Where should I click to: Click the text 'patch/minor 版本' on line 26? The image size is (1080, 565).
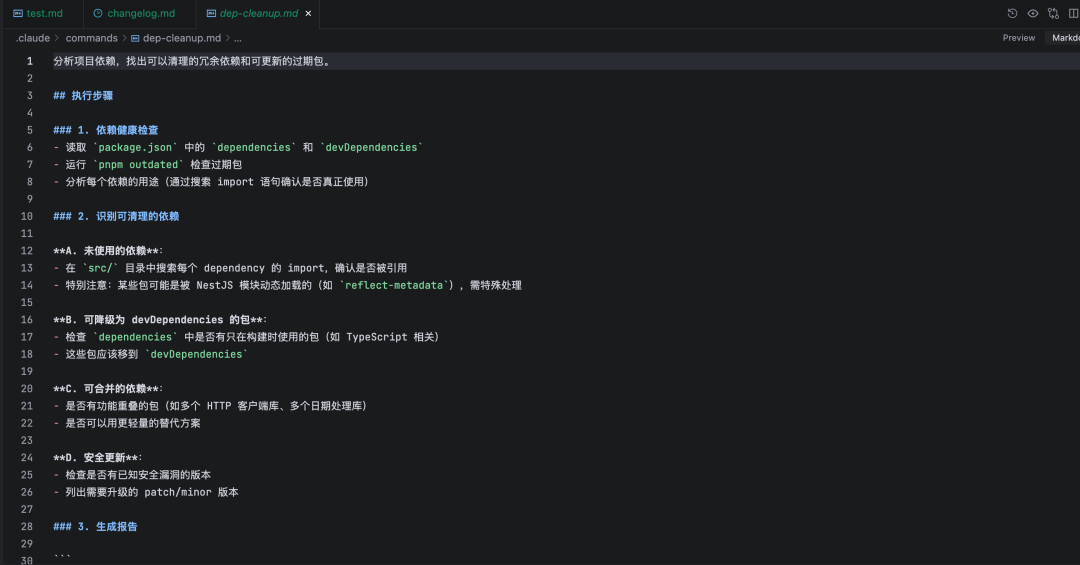coord(191,492)
